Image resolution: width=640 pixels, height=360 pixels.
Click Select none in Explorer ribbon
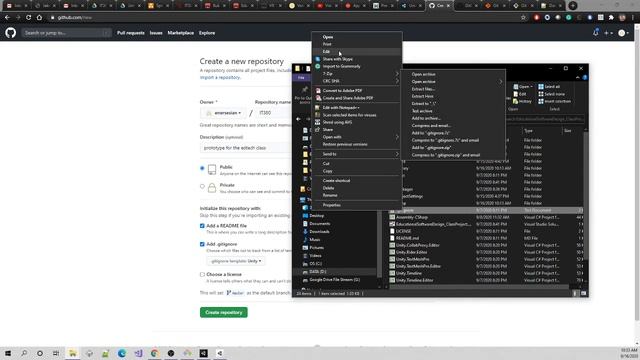pos(551,94)
